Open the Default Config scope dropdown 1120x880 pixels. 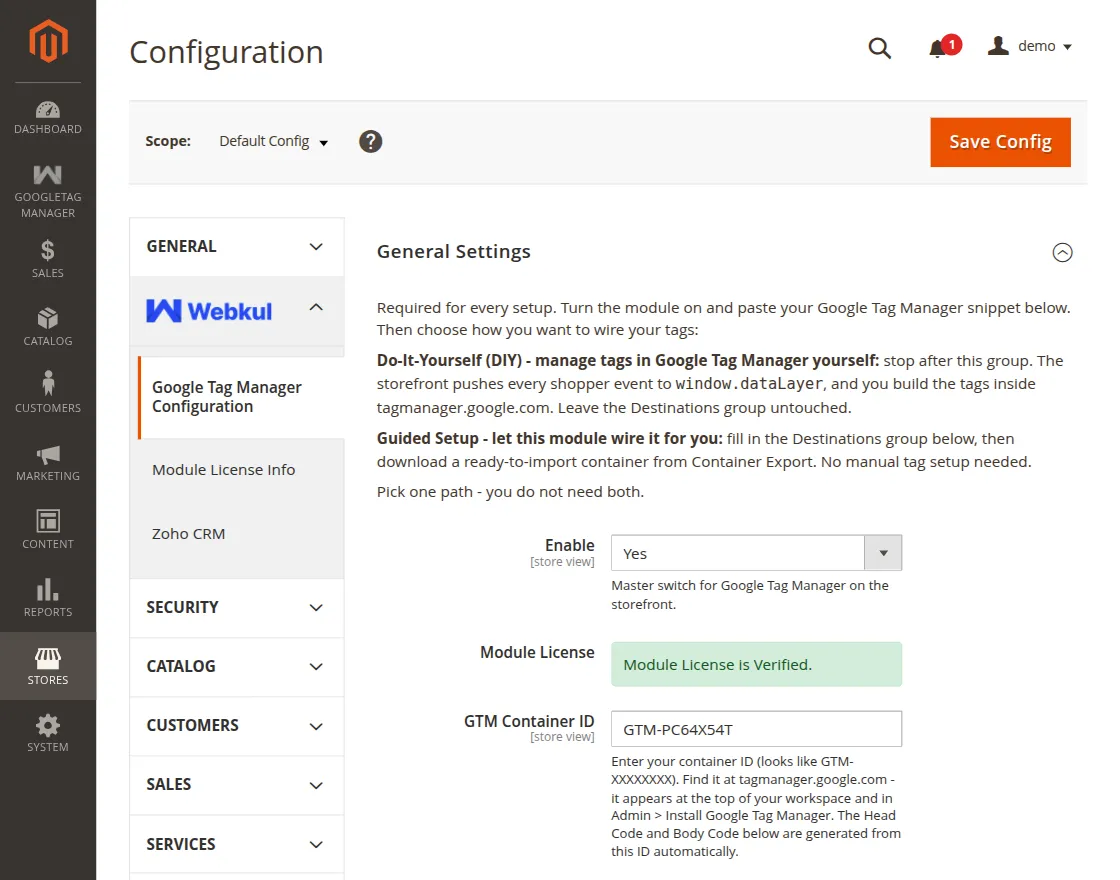tap(274, 141)
